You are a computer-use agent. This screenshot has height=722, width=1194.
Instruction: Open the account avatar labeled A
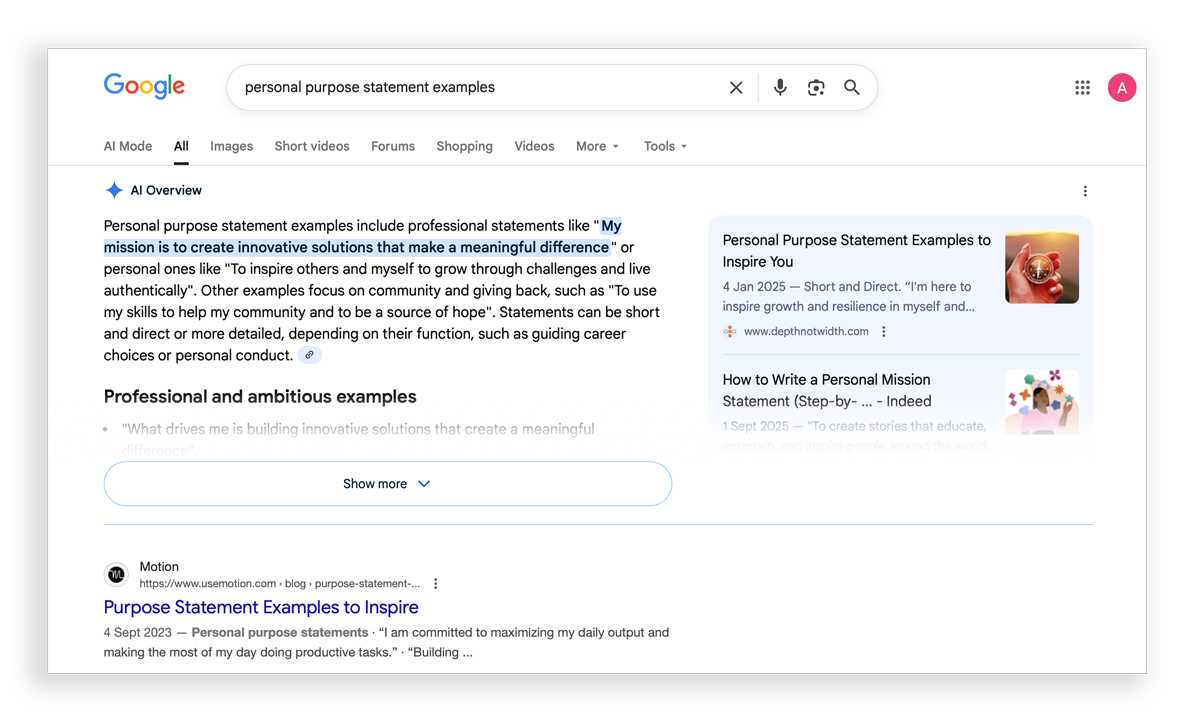click(1122, 88)
